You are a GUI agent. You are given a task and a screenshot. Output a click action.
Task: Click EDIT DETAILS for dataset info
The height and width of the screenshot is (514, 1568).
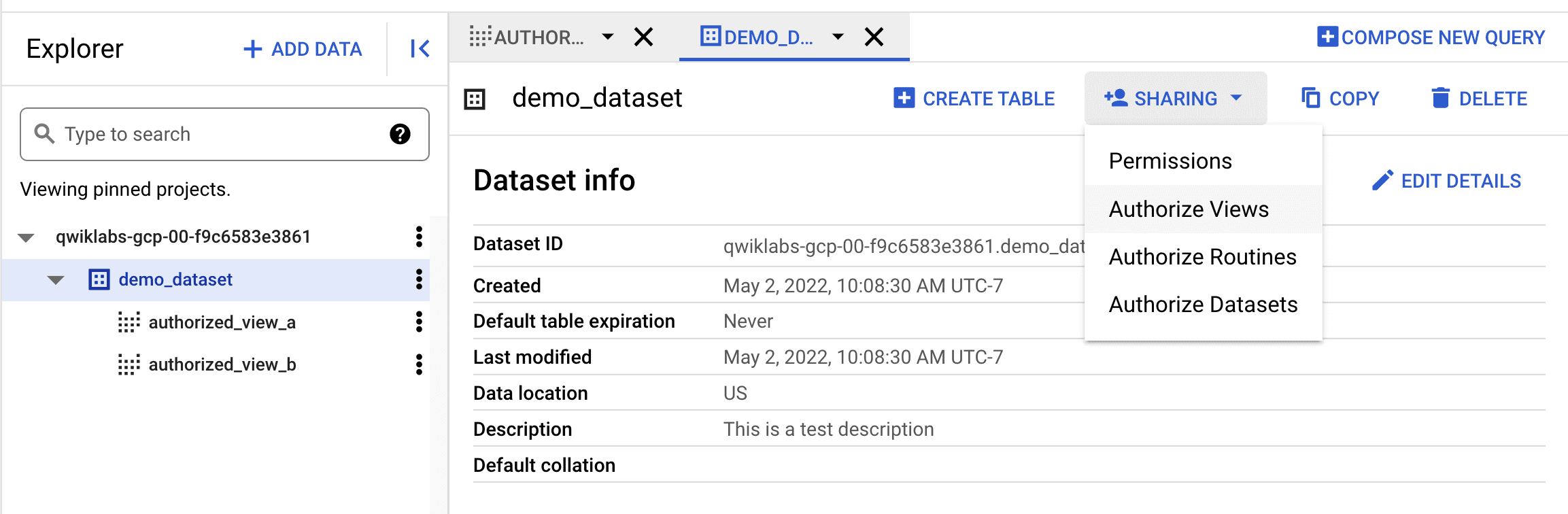1446,181
